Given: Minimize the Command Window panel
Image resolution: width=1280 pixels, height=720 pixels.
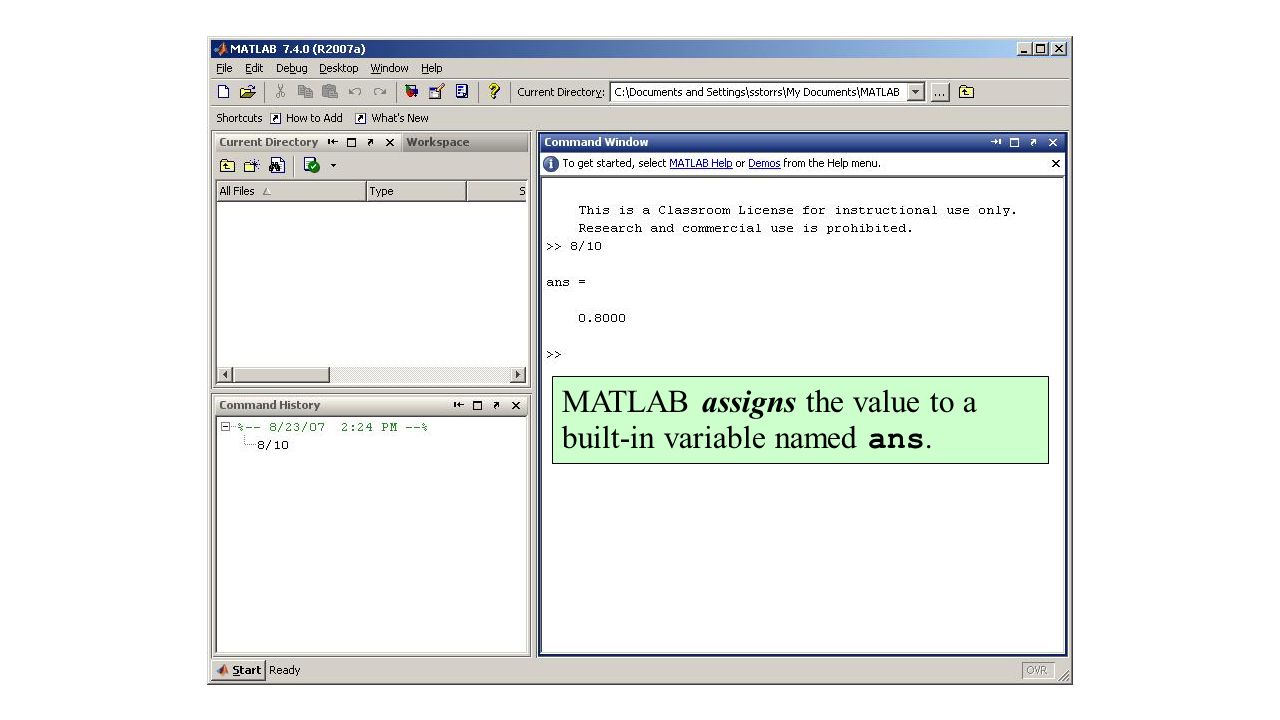Looking at the screenshot, I should [996, 142].
